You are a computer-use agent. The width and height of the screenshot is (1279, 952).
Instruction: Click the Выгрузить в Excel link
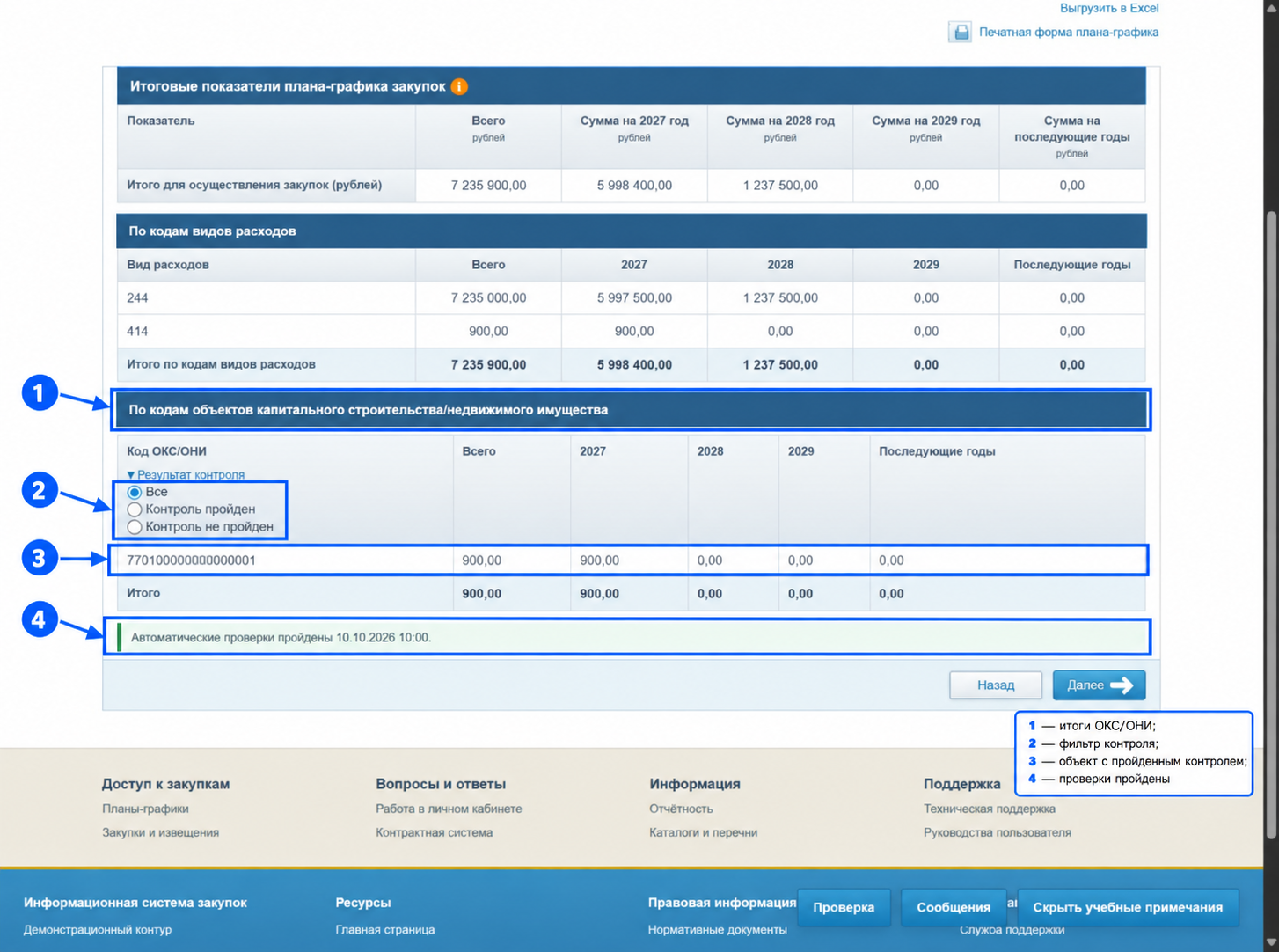point(1109,8)
